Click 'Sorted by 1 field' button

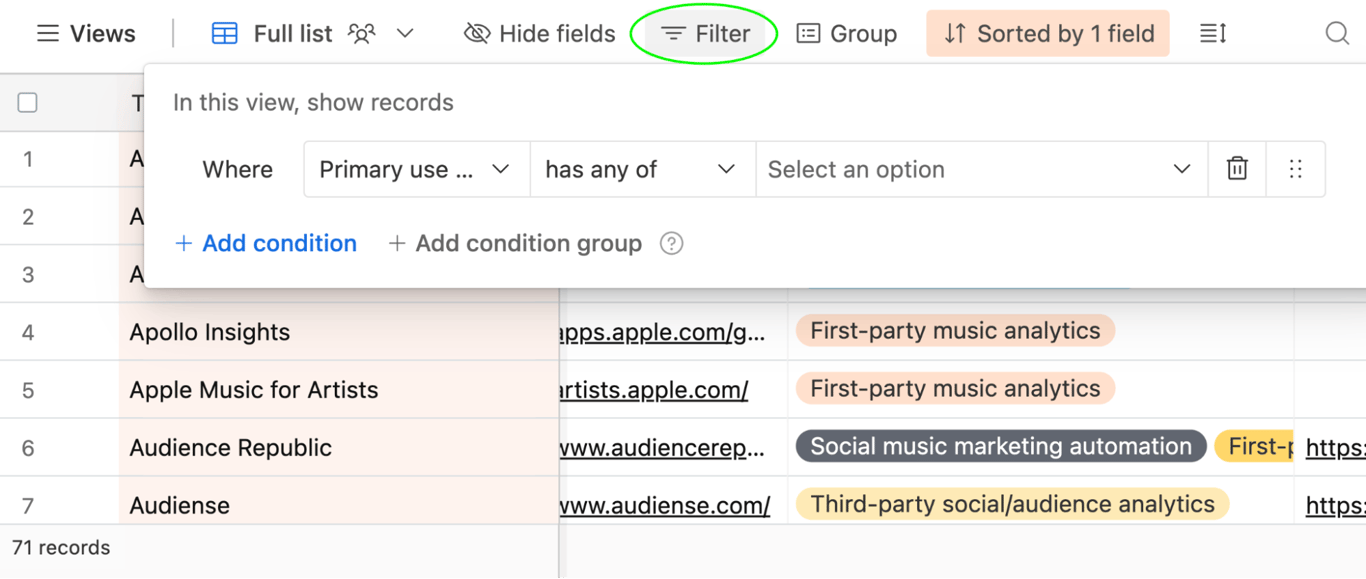(x=1048, y=34)
